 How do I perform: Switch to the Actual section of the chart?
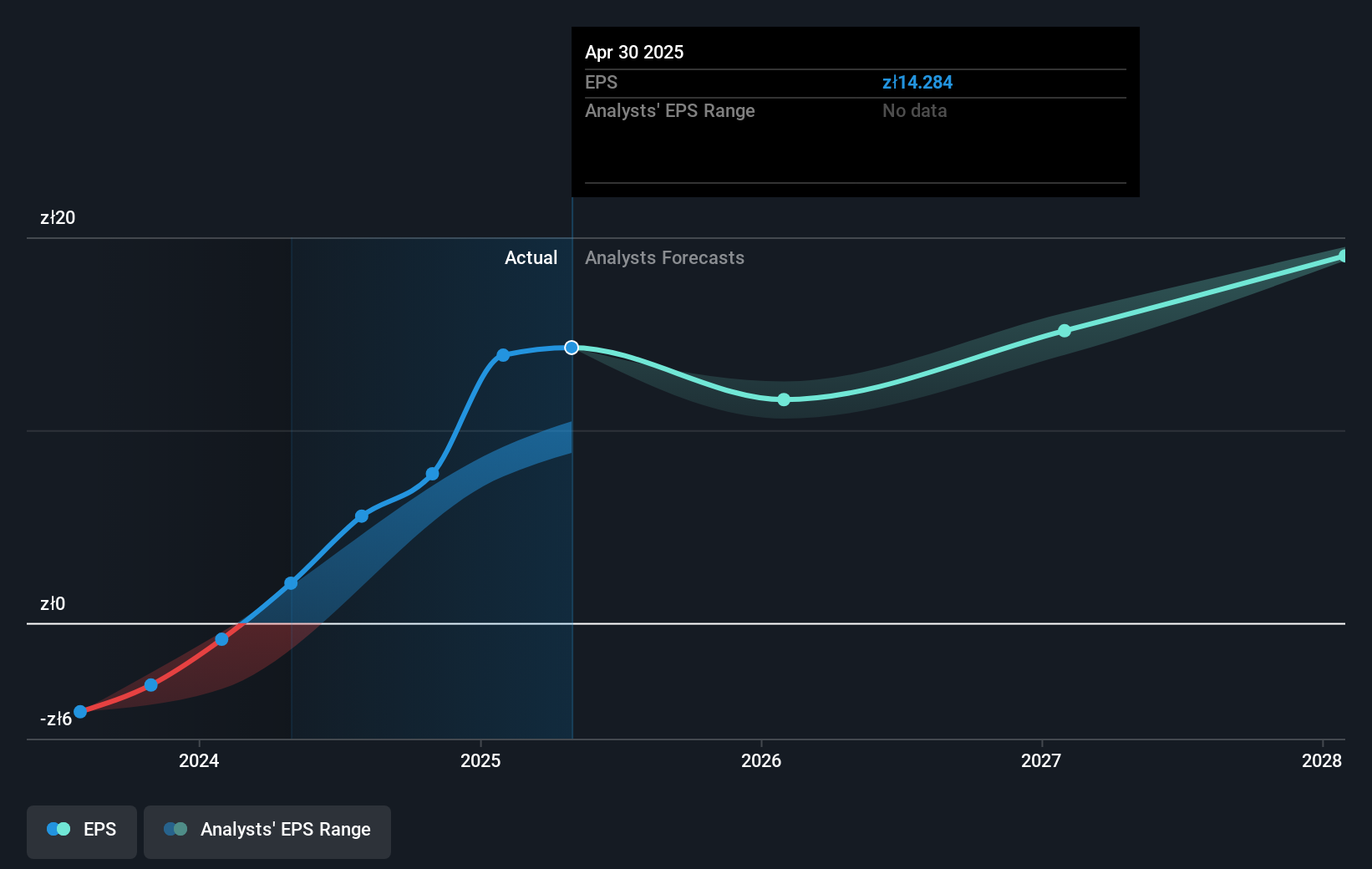point(531,258)
